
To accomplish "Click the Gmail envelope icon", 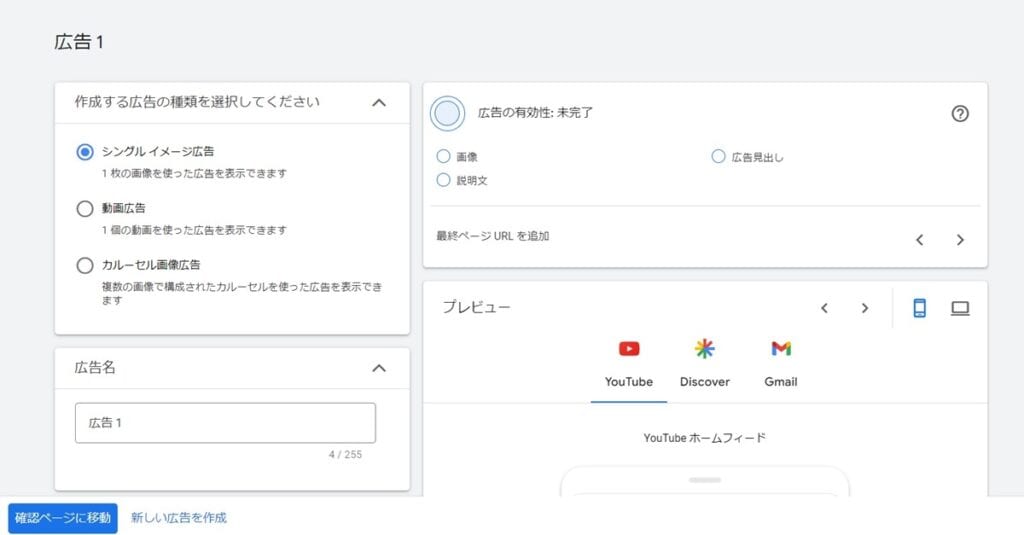I will pos(781,349).
